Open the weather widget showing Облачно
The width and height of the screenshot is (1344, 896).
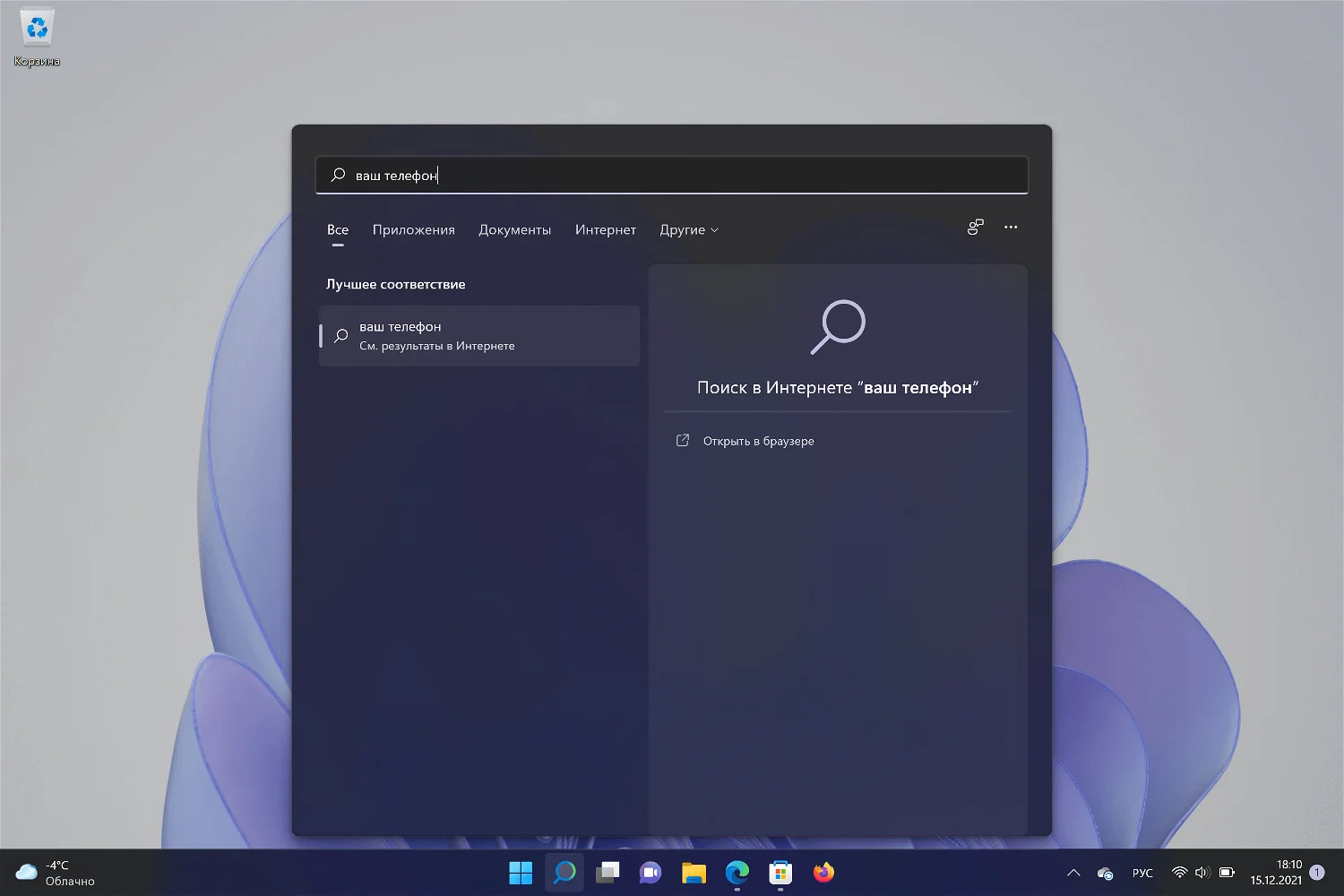pyautogui.click(x=56, y=873)
